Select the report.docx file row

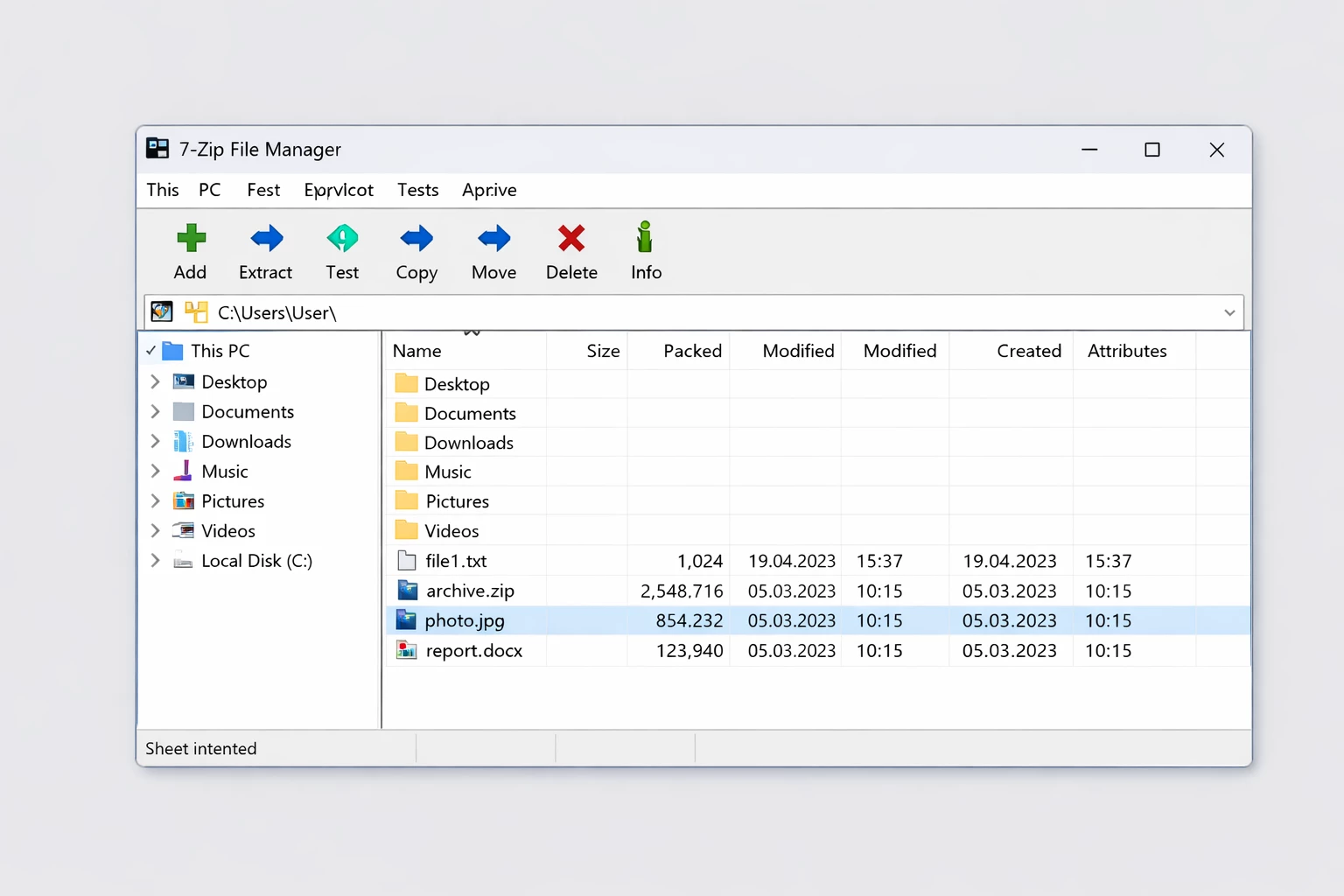tap(473, 651)
